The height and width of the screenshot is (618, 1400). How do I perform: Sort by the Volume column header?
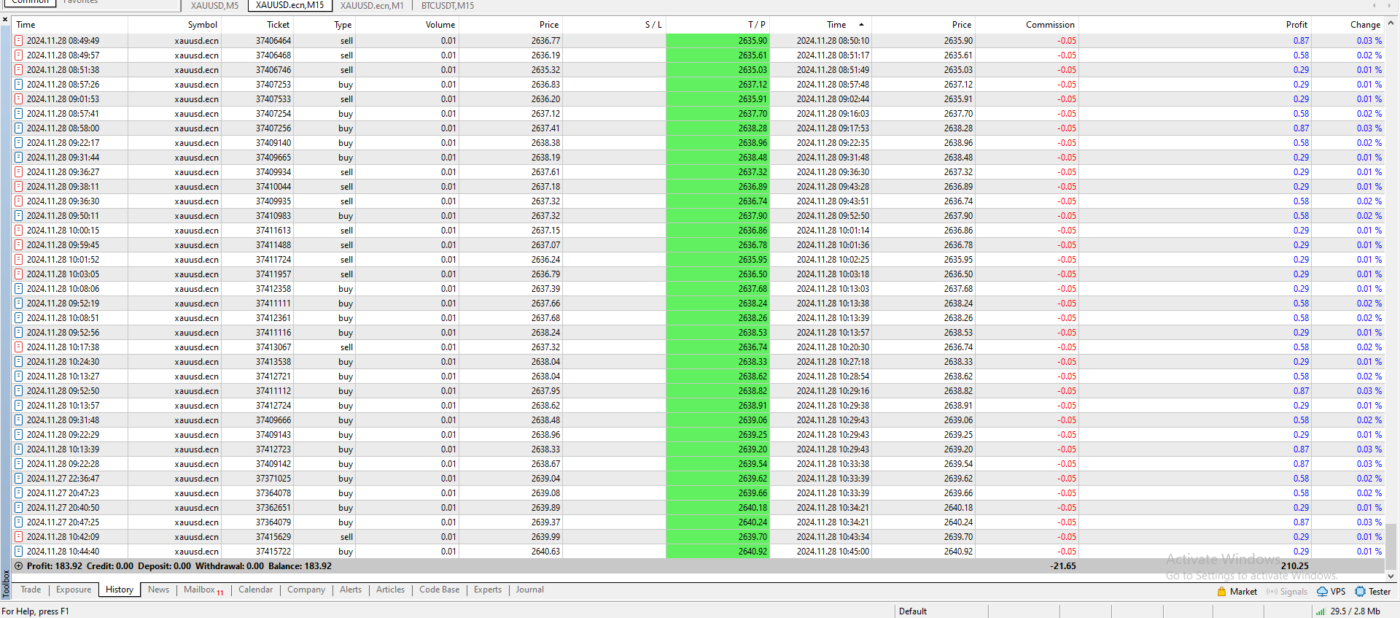(x=440, y=24)
